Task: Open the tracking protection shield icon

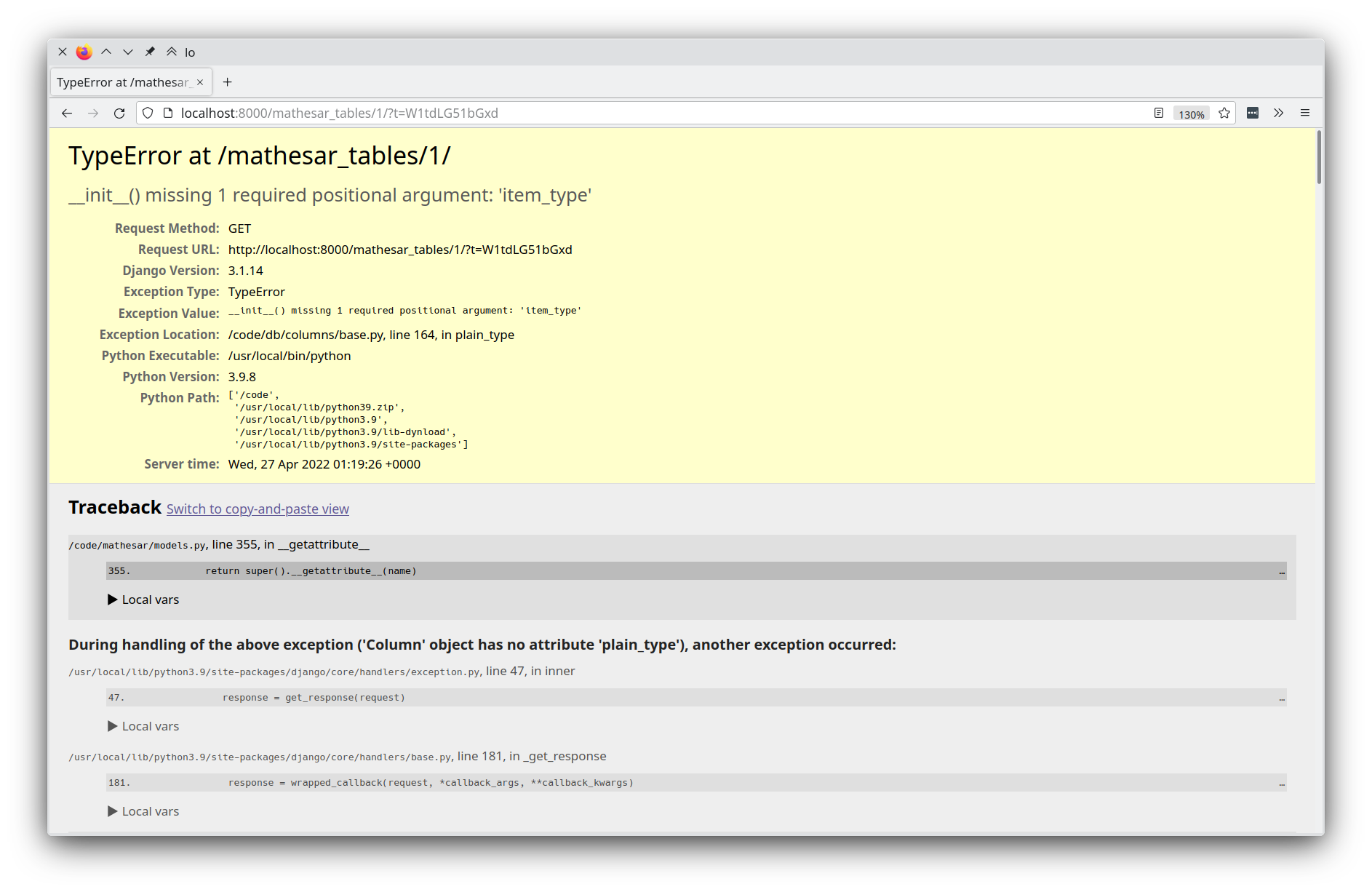Action: (148, 113)
